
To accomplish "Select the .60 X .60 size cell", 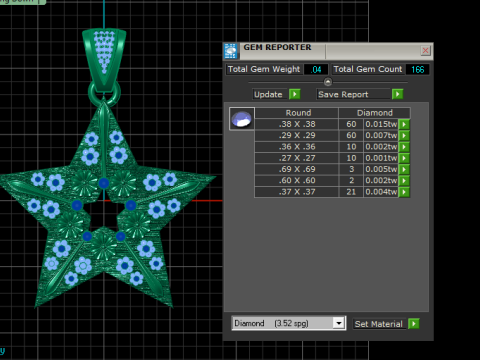I will tap(297, 181).
